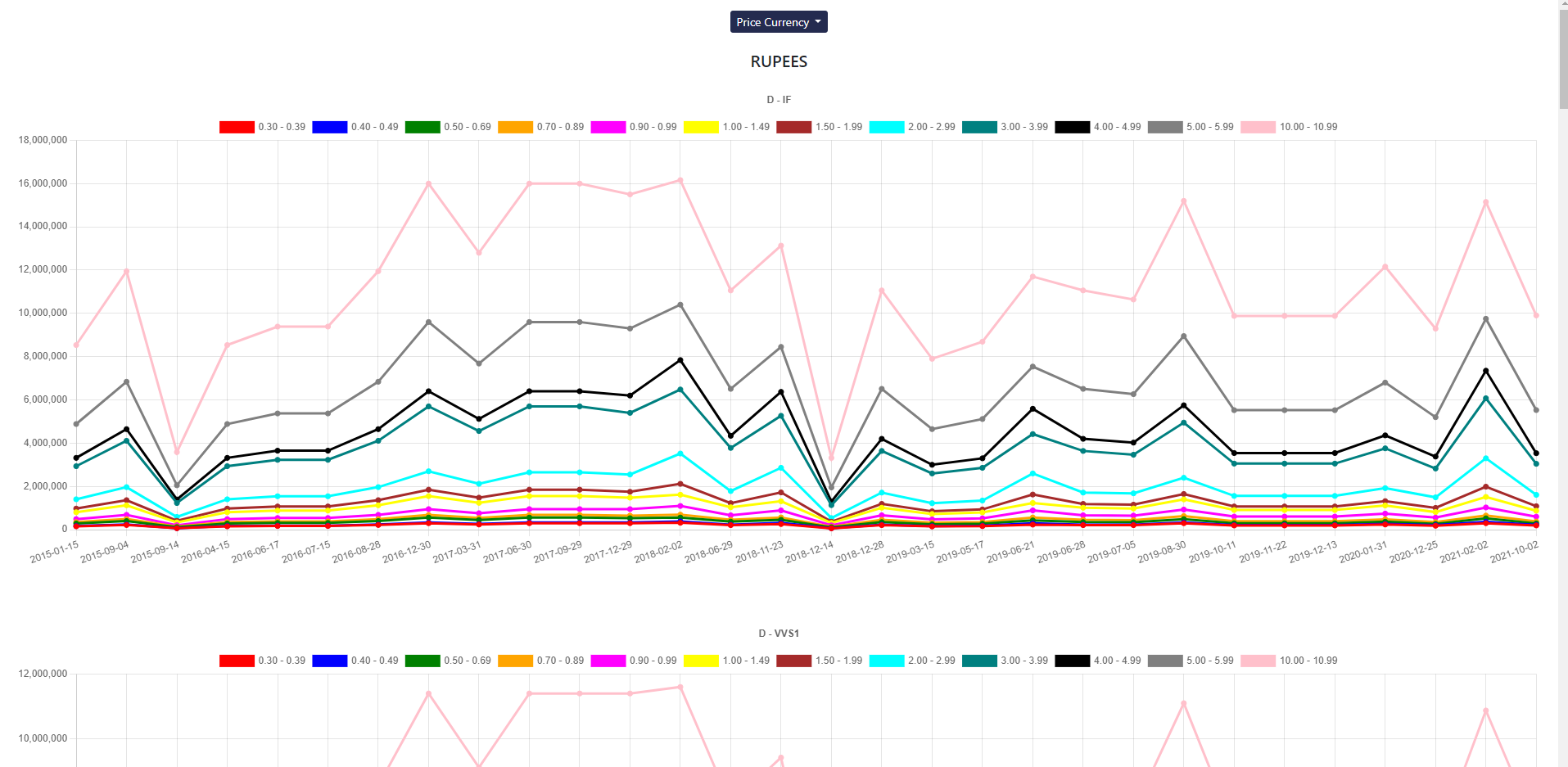Image resolution: width=1568 pixels, height=767 pixels.
Task: Click the 2021-10-02 x-axis date label
Action: [x=1514, y=551]
